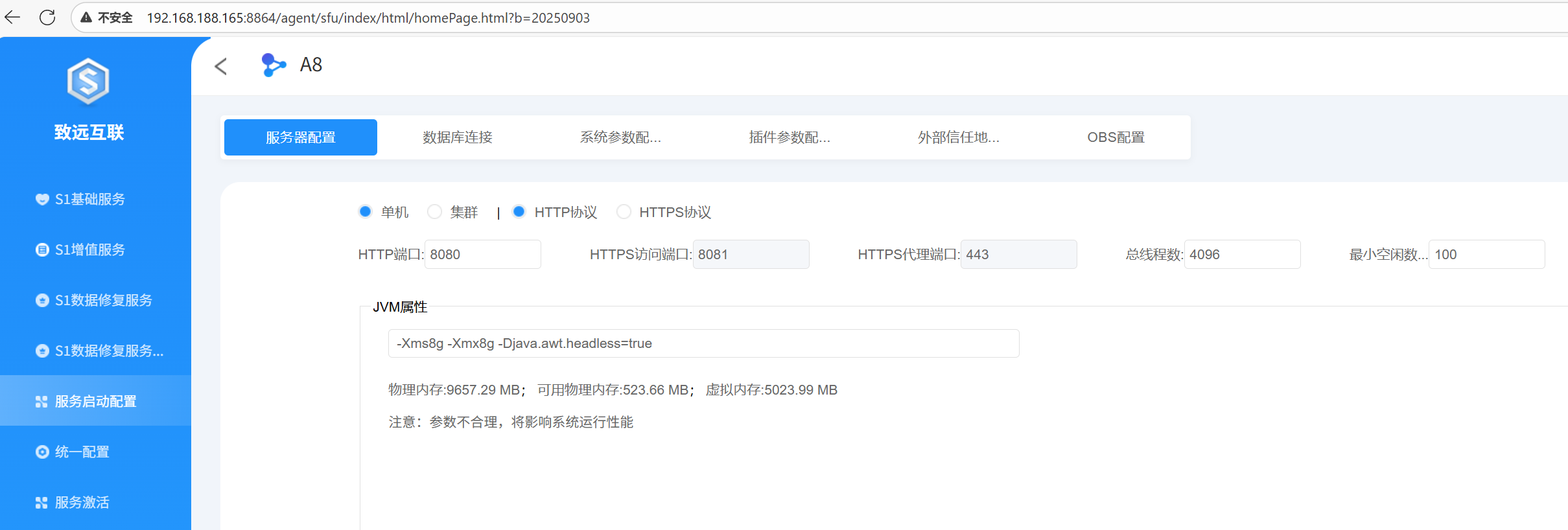Switch to the OBS配置 tab
The width and height of the screenshot is (1568, 530).
1116,137
